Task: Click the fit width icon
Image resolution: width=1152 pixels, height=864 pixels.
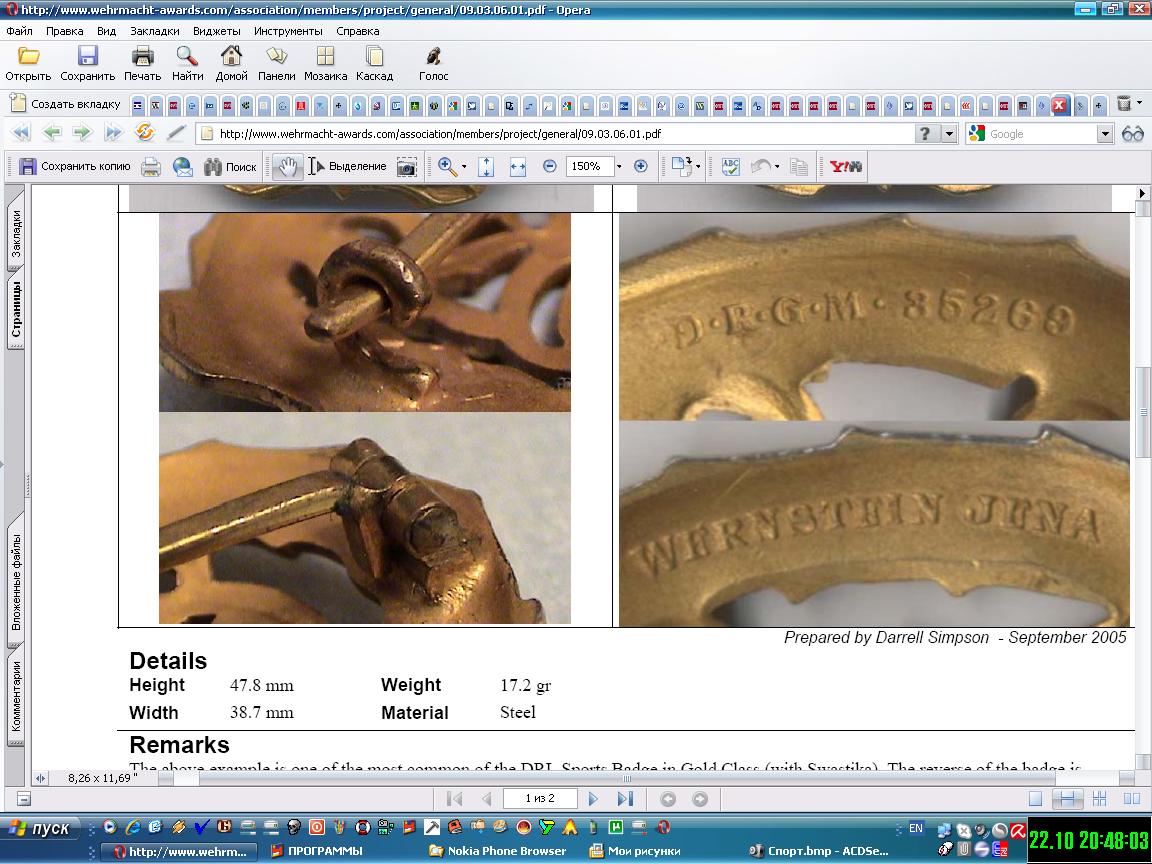Action: point(517,167)
